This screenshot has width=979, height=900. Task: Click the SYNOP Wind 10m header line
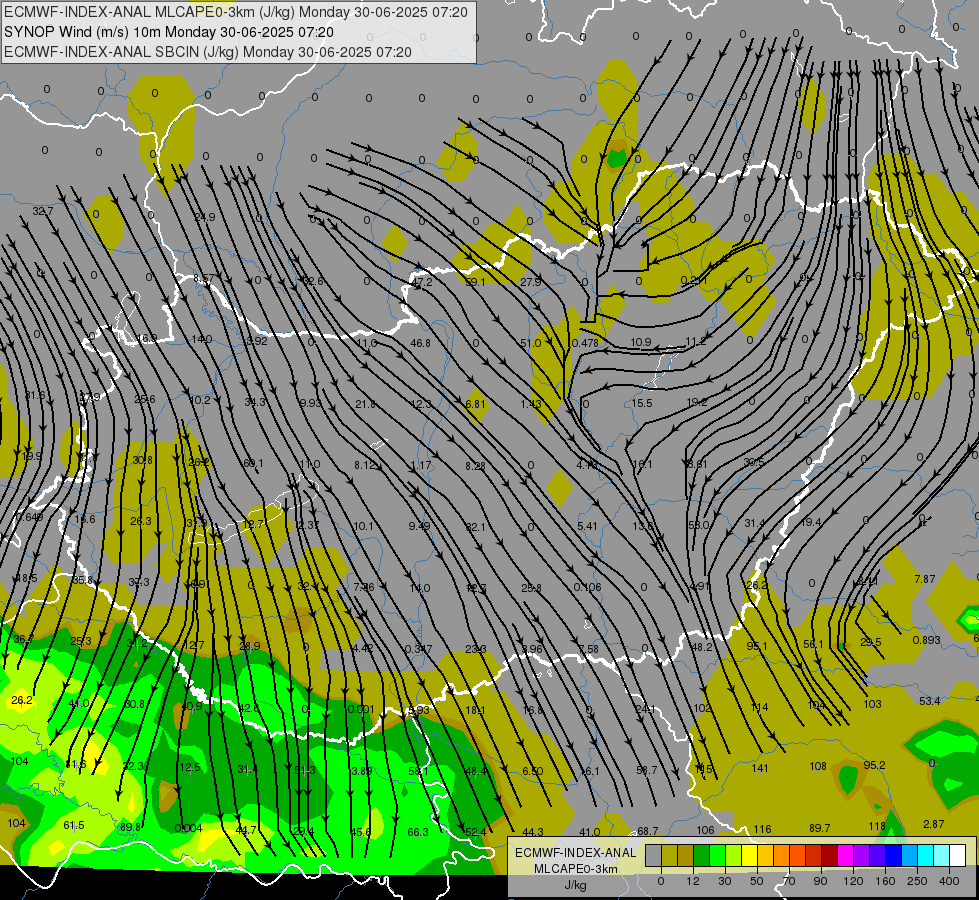point(169,32)
